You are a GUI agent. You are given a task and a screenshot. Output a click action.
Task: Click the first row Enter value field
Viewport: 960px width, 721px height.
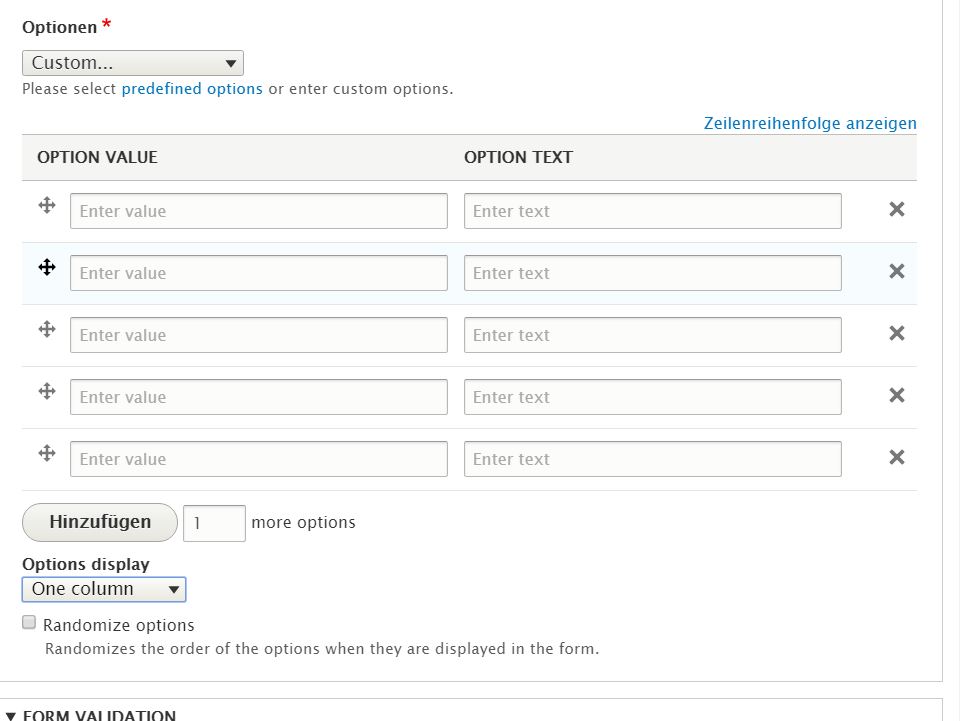tap(258, 211)
